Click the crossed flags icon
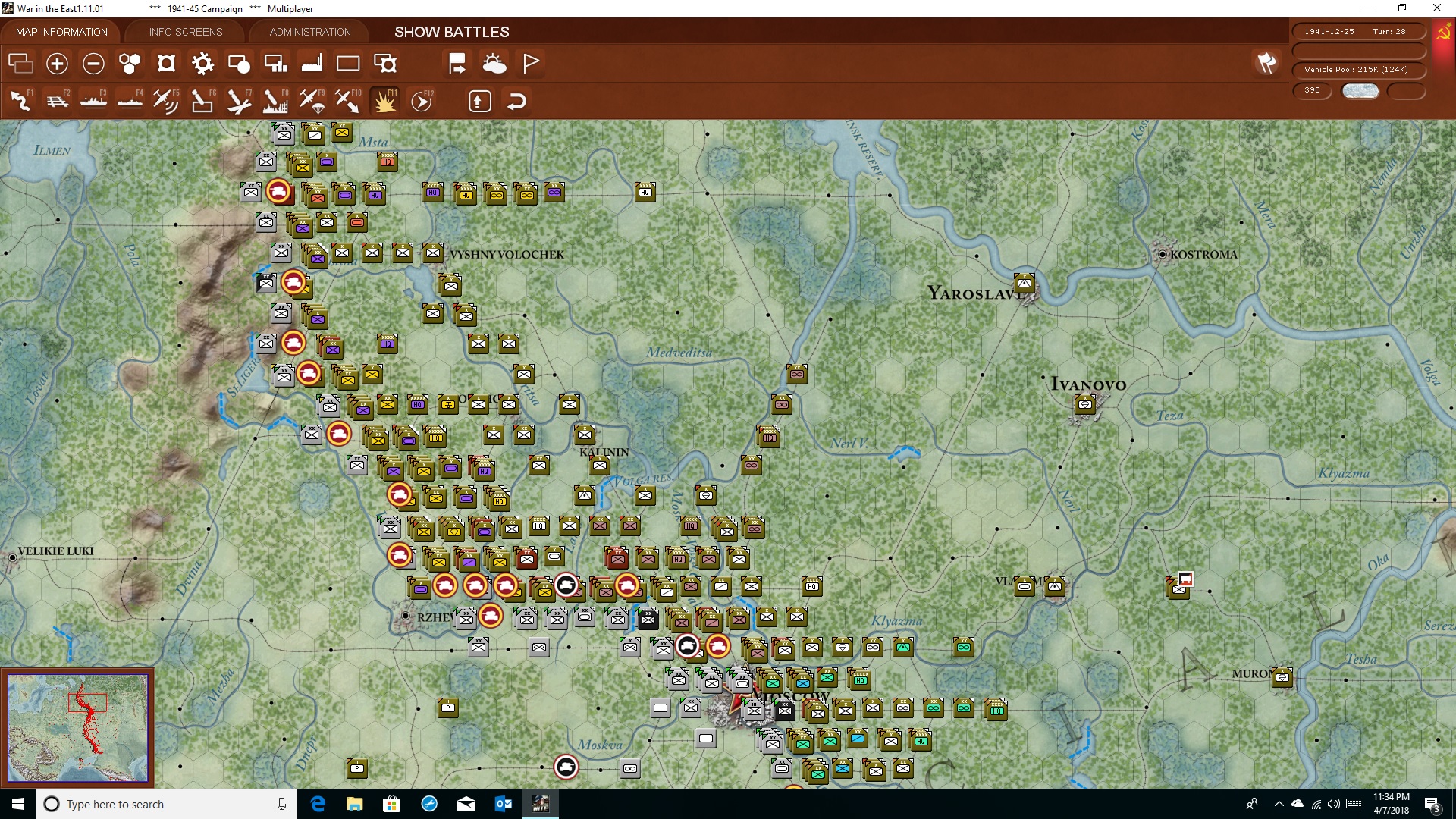The height and width of the screenshot is (819, 1456). [1266, 64]
